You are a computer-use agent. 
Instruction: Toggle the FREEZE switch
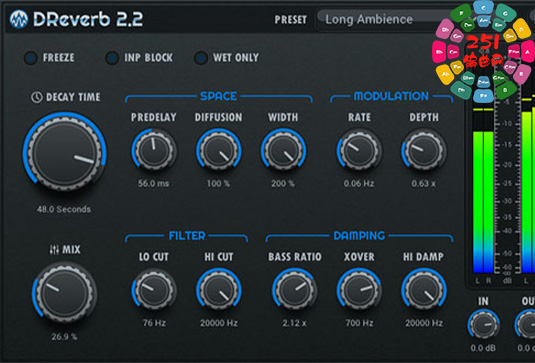point(31,58)
